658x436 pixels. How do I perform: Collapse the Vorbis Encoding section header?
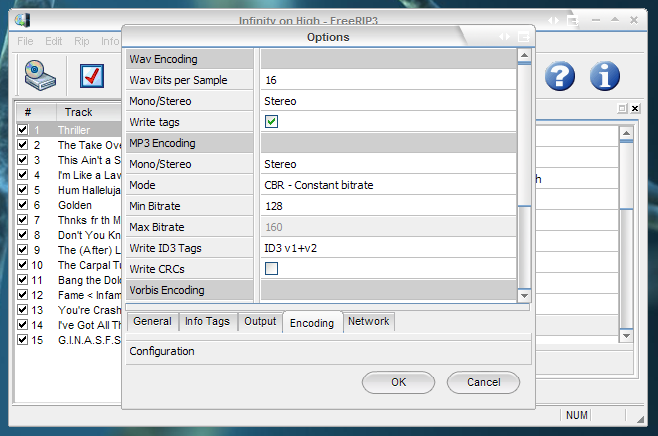tap(190, 290)
